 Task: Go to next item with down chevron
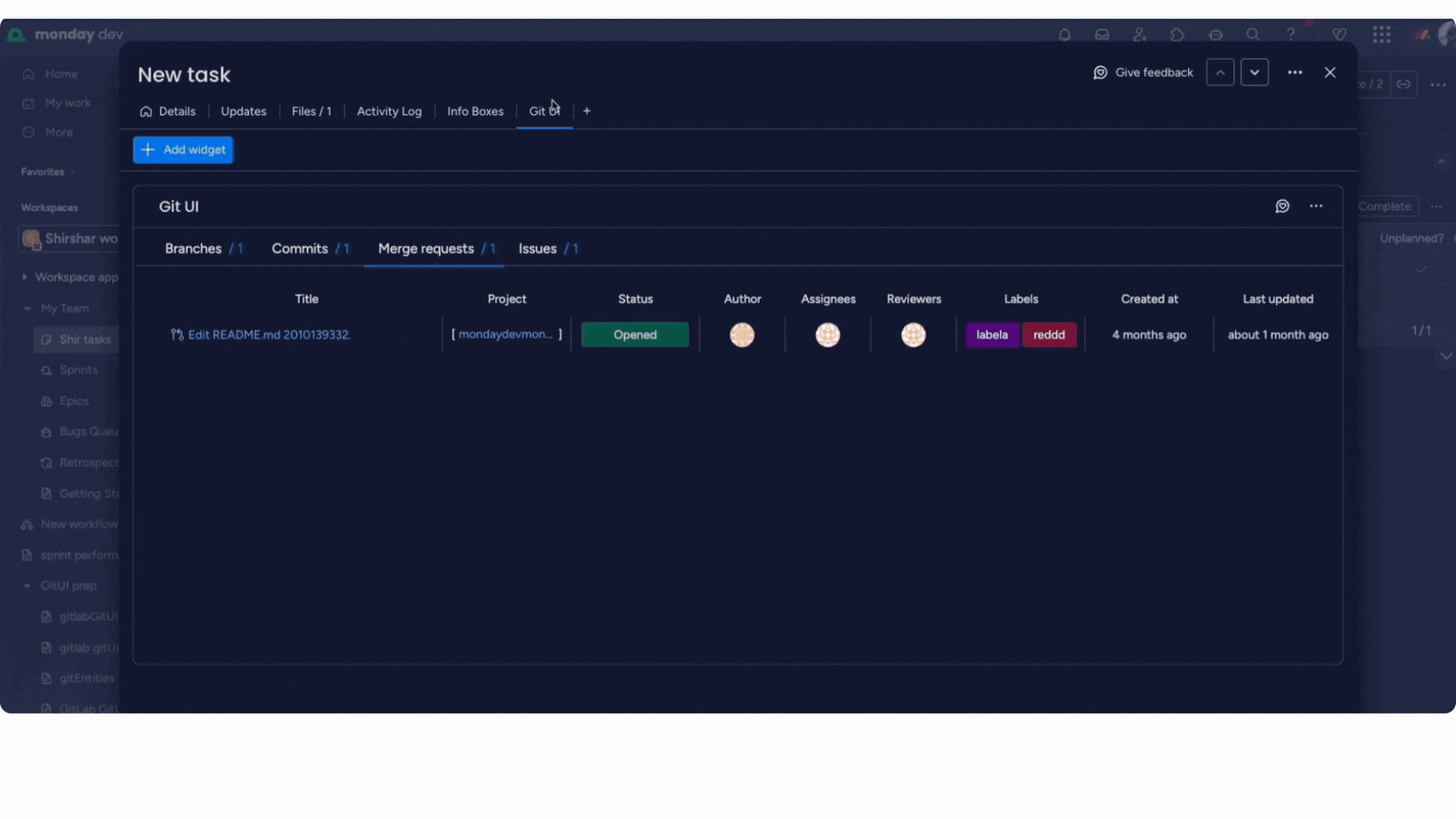tap(1254, 73)
